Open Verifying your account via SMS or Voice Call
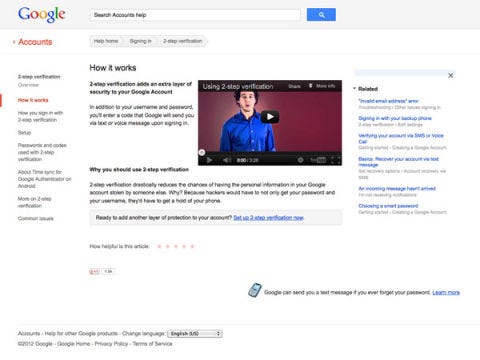 click(401, 138)
